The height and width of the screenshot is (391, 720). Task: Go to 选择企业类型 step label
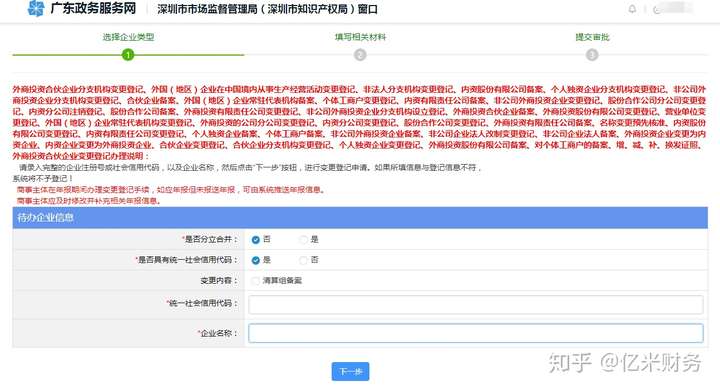point(128,37)
